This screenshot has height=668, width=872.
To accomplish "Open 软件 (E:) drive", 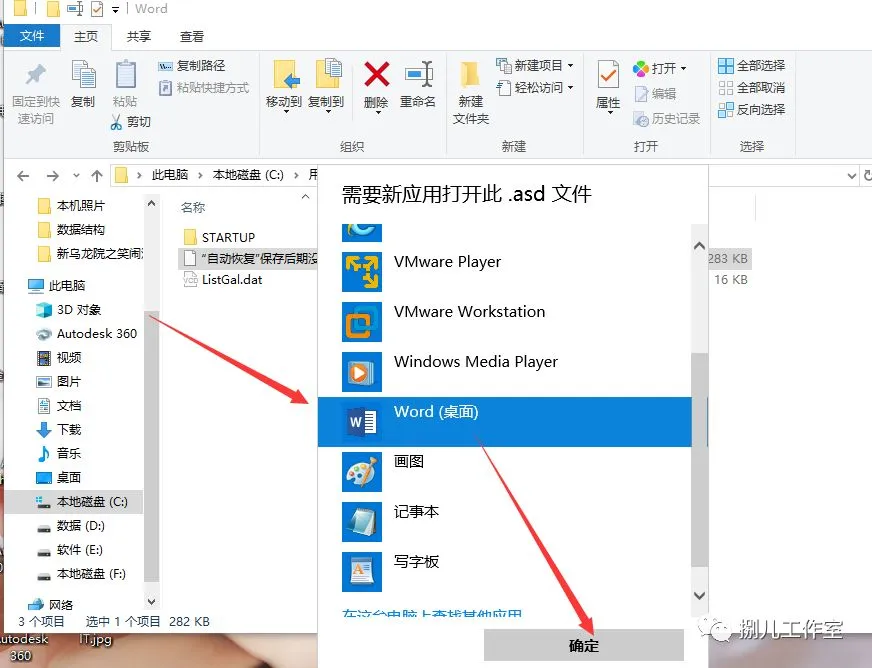I will [x=70, y=550].
